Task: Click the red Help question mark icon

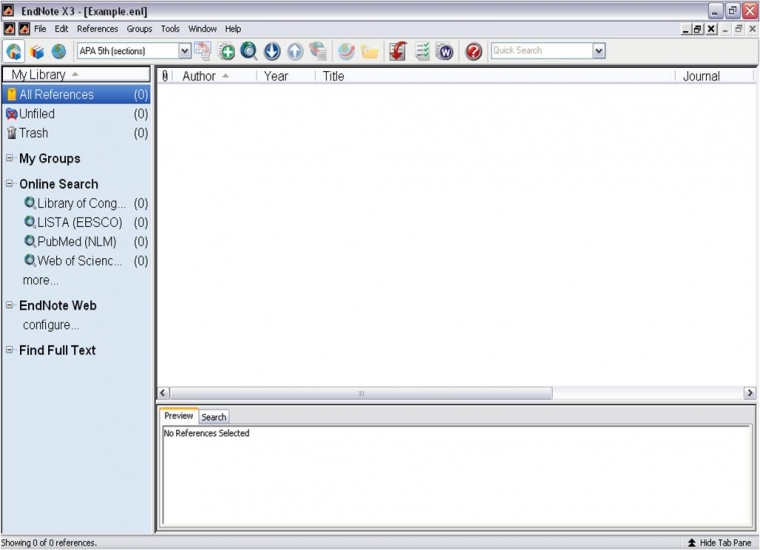Action: point(473,51)
